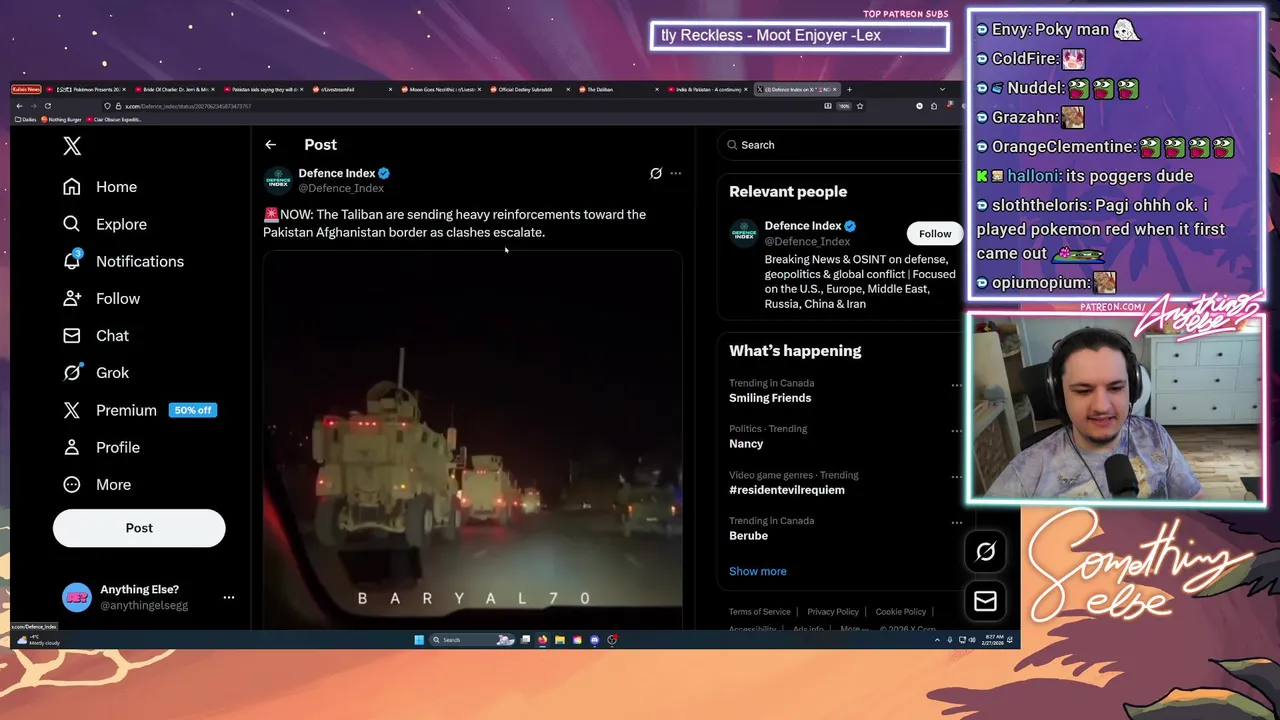Screen dimensions: 1280x720
Task: Open Firefox from the taskbar
Action: tap(542, 640)
